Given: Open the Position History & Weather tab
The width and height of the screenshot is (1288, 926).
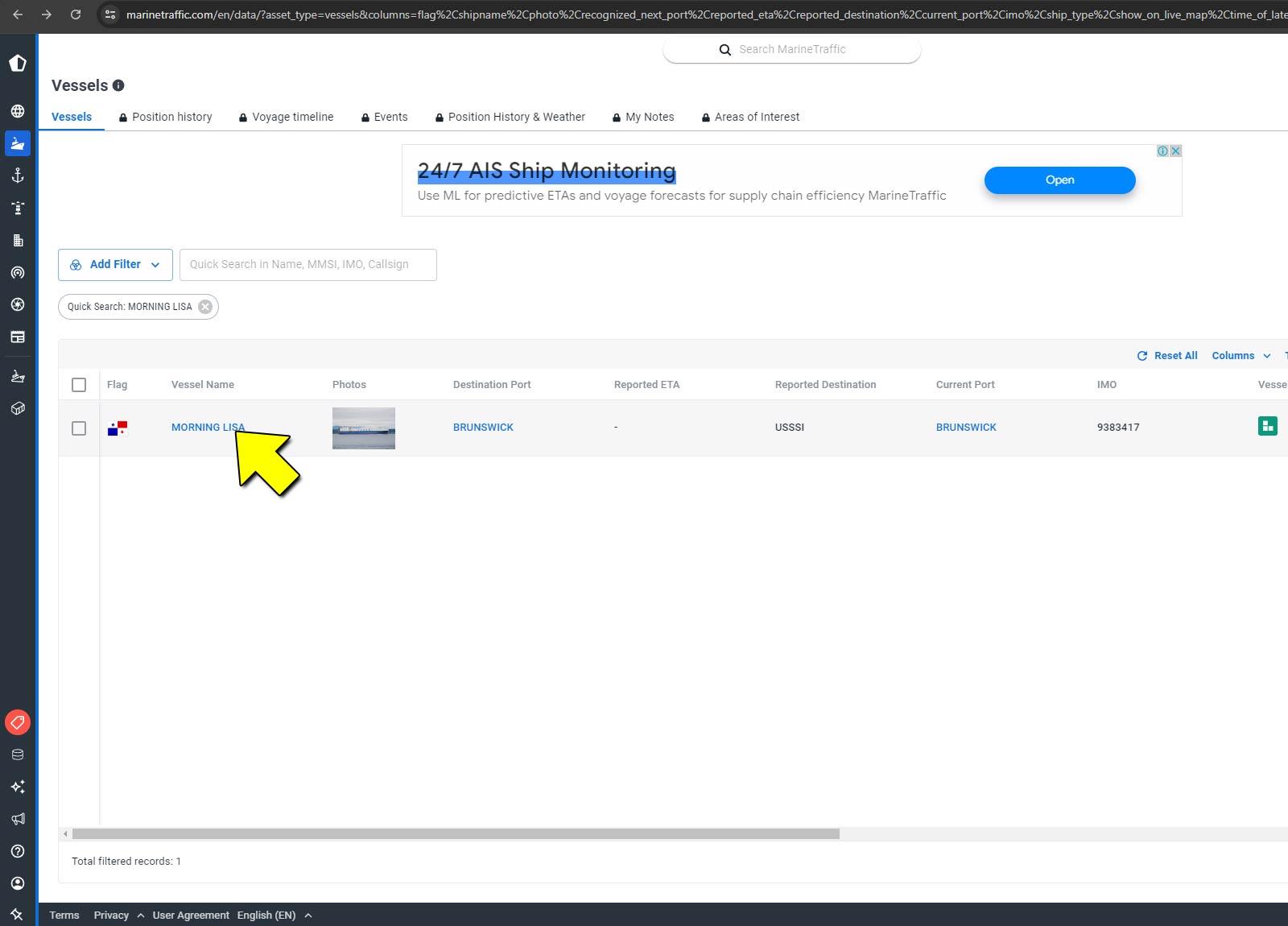Looking at the screenshot, I should 510,117.
